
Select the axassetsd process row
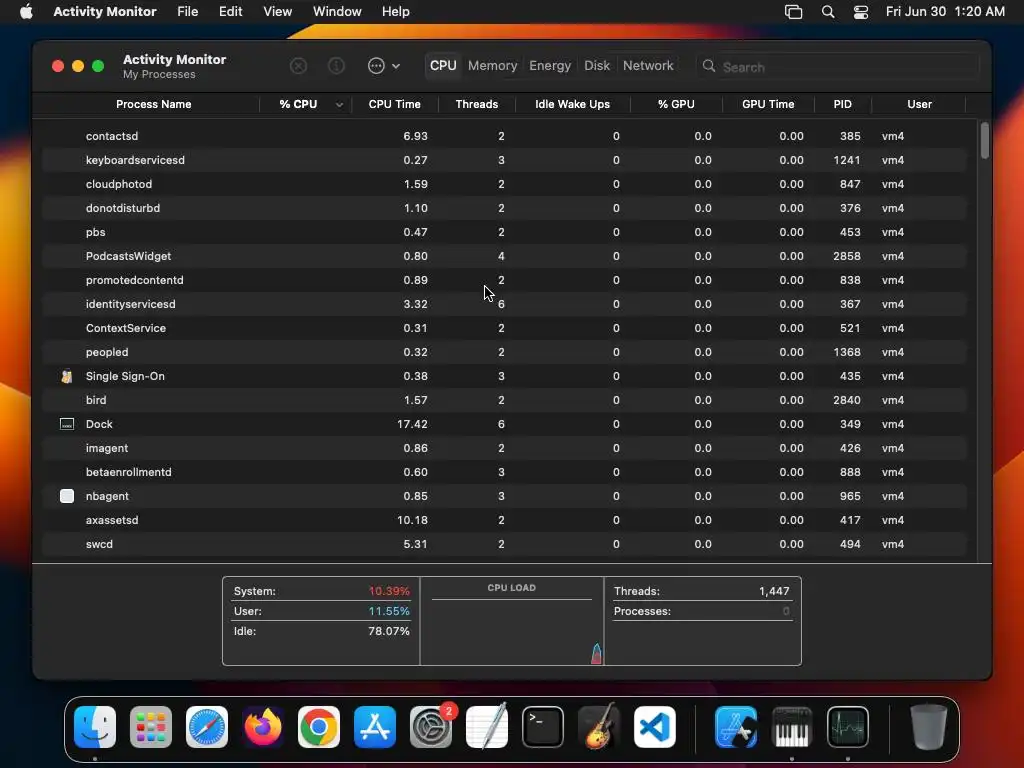pyautogui.click(x=504, y=520)
